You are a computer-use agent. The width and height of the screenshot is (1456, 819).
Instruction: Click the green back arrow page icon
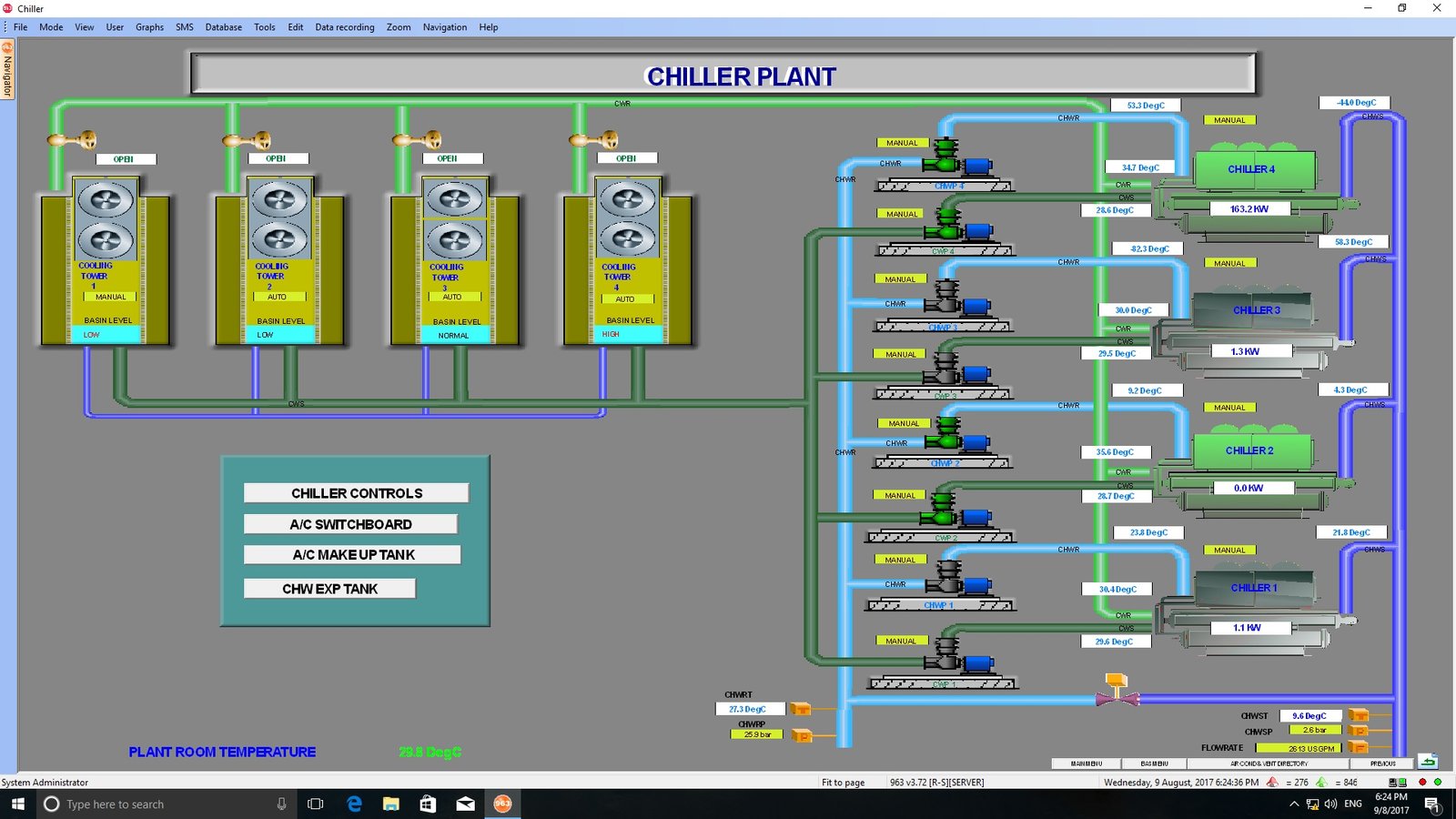click(x=1428, y=762)
